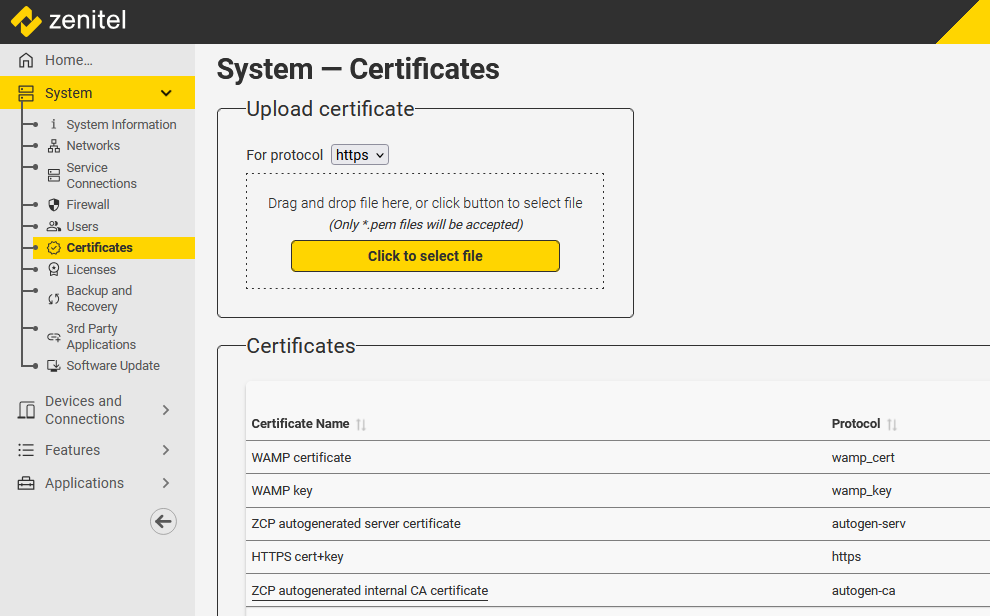Expand Devices and Connections section
Viewport: 990px width, 616px height.
coord(166,410)
